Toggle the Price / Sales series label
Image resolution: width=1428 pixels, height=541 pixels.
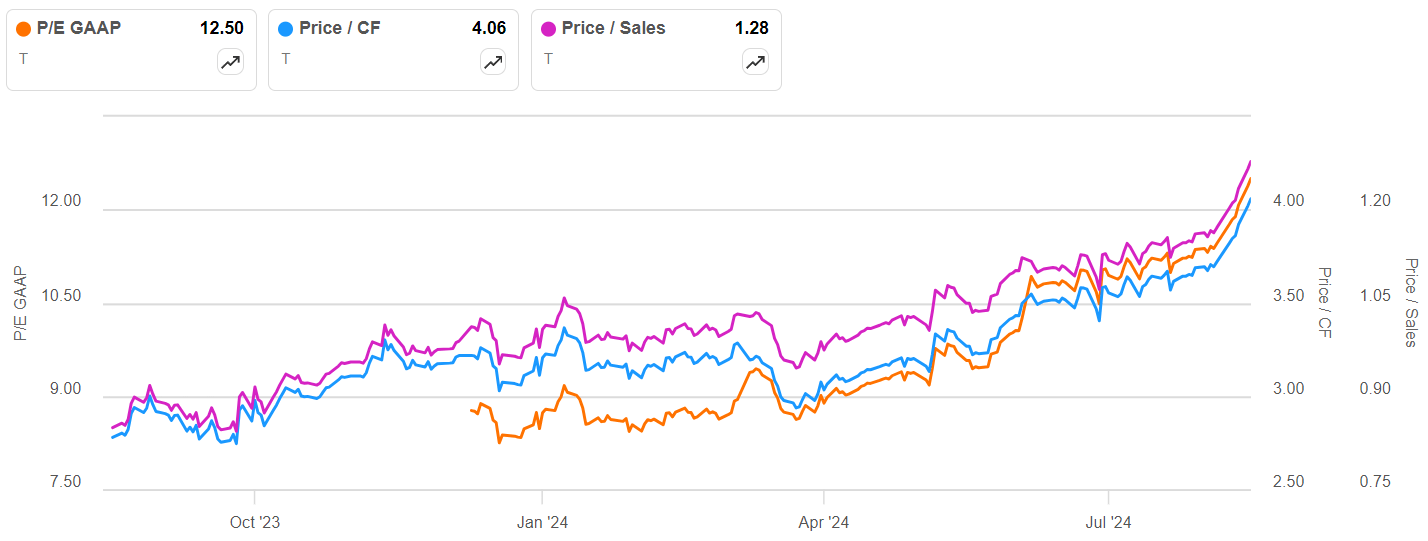(613, 28)
